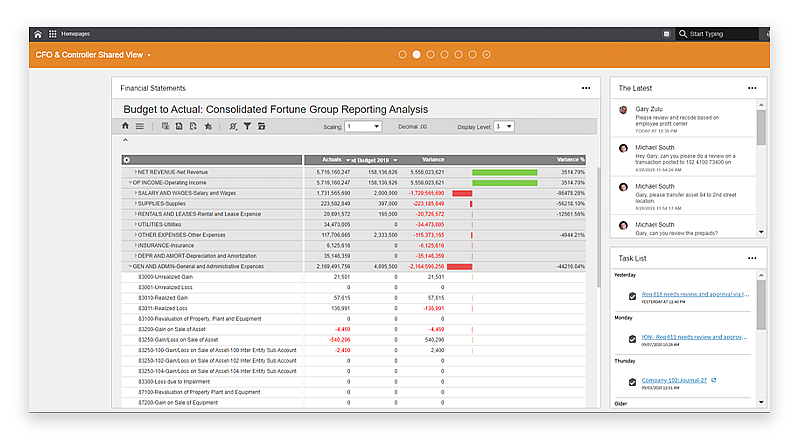Select the sixth page indicator dot
This screenshot has width=800, height=445.
[472, 55]
